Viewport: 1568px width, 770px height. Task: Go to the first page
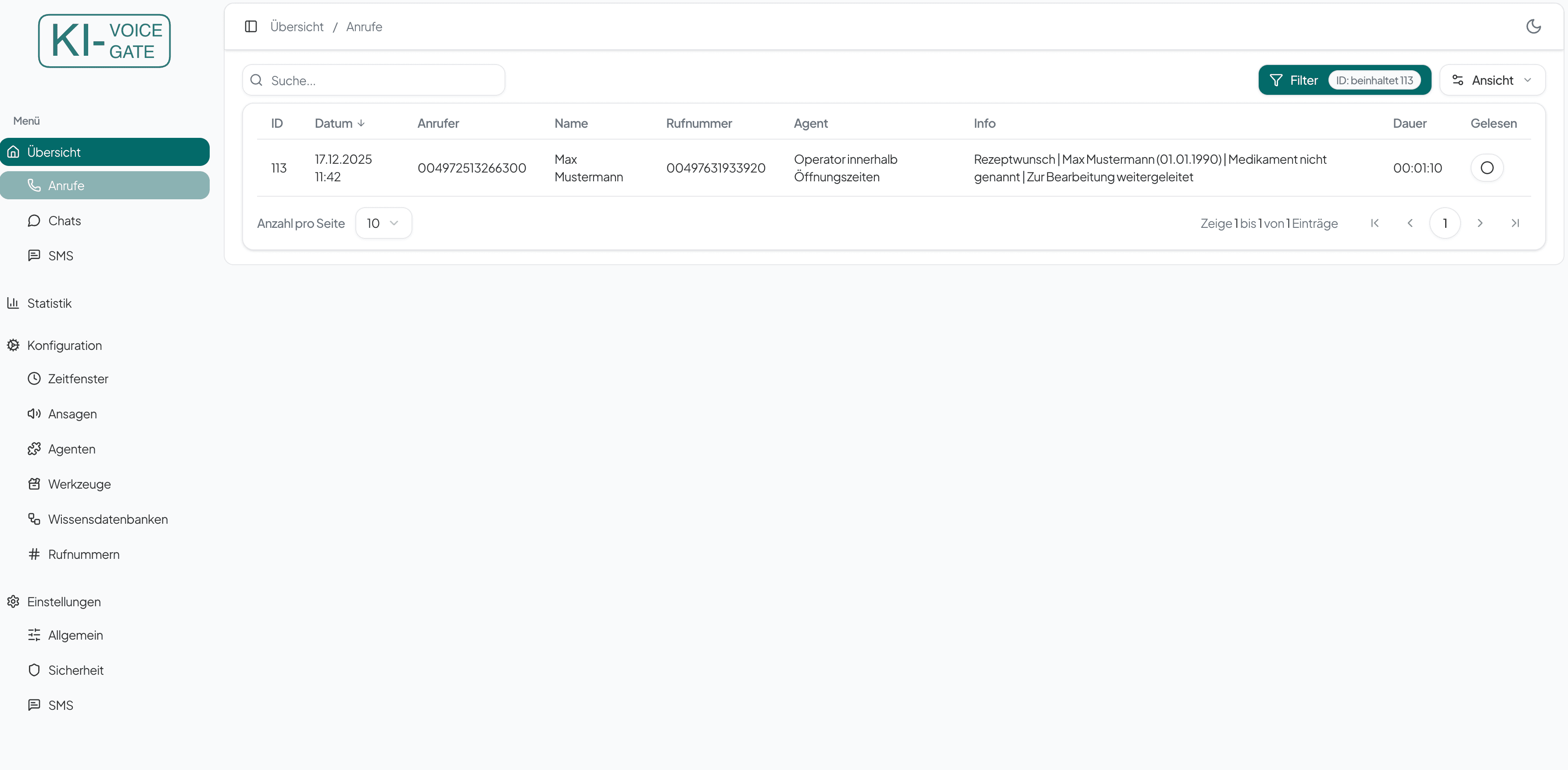1375,223
